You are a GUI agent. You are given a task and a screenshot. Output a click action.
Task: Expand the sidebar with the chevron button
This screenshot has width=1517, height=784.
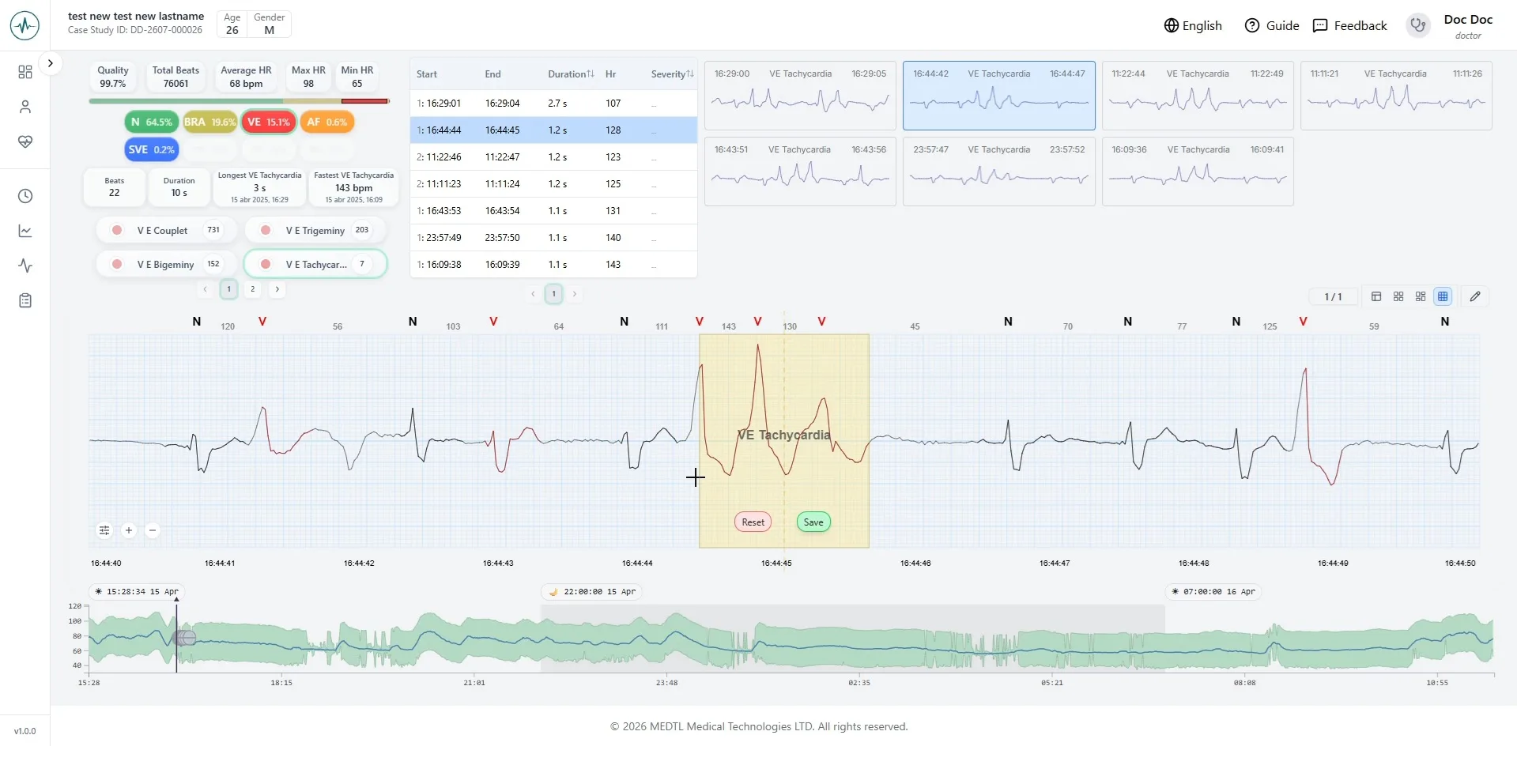point(50,63)
